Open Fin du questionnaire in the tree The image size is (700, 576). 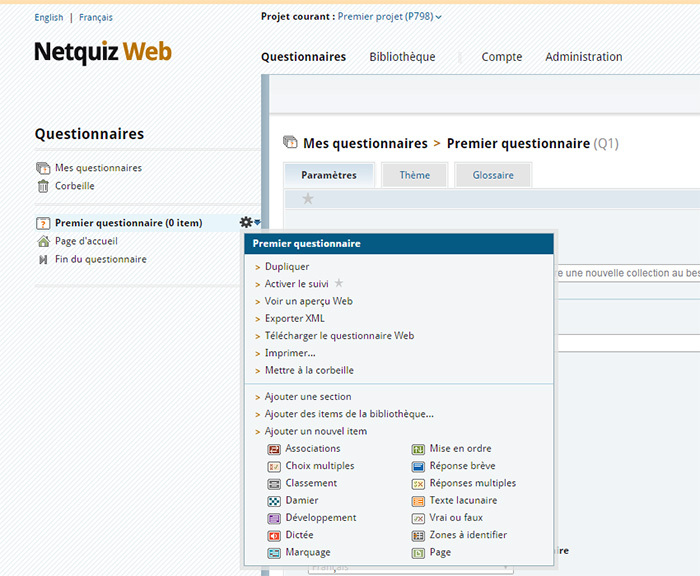(x=100, y=259)
